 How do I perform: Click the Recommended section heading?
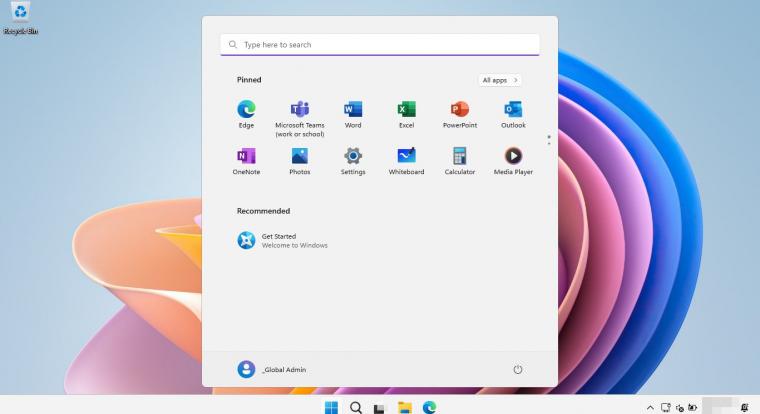[263, 211]
